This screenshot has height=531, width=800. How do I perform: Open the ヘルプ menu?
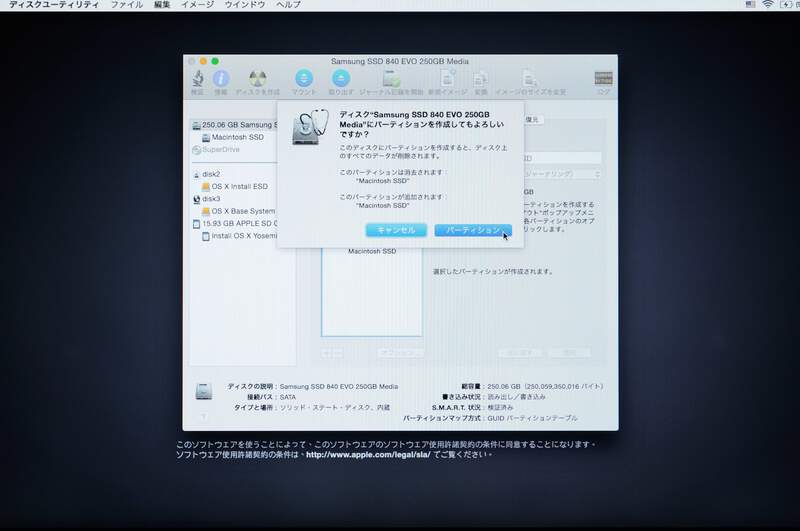click(288, 5)
